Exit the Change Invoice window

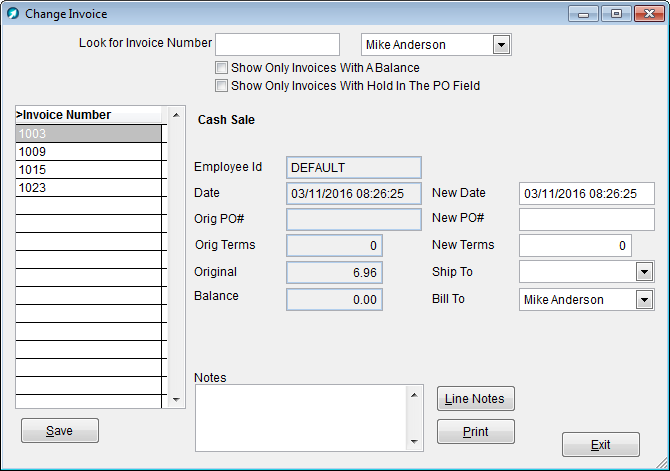coord(600,445)
